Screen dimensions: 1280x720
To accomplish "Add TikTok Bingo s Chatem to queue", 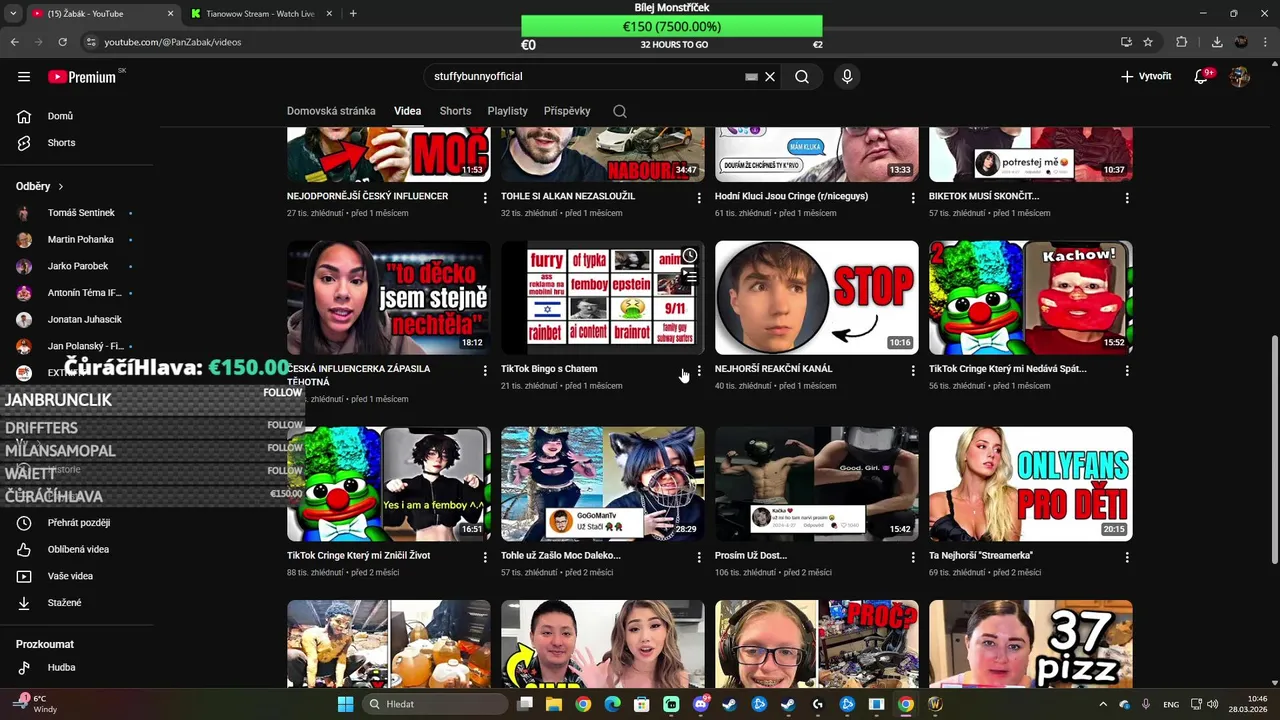I will 690,276.
